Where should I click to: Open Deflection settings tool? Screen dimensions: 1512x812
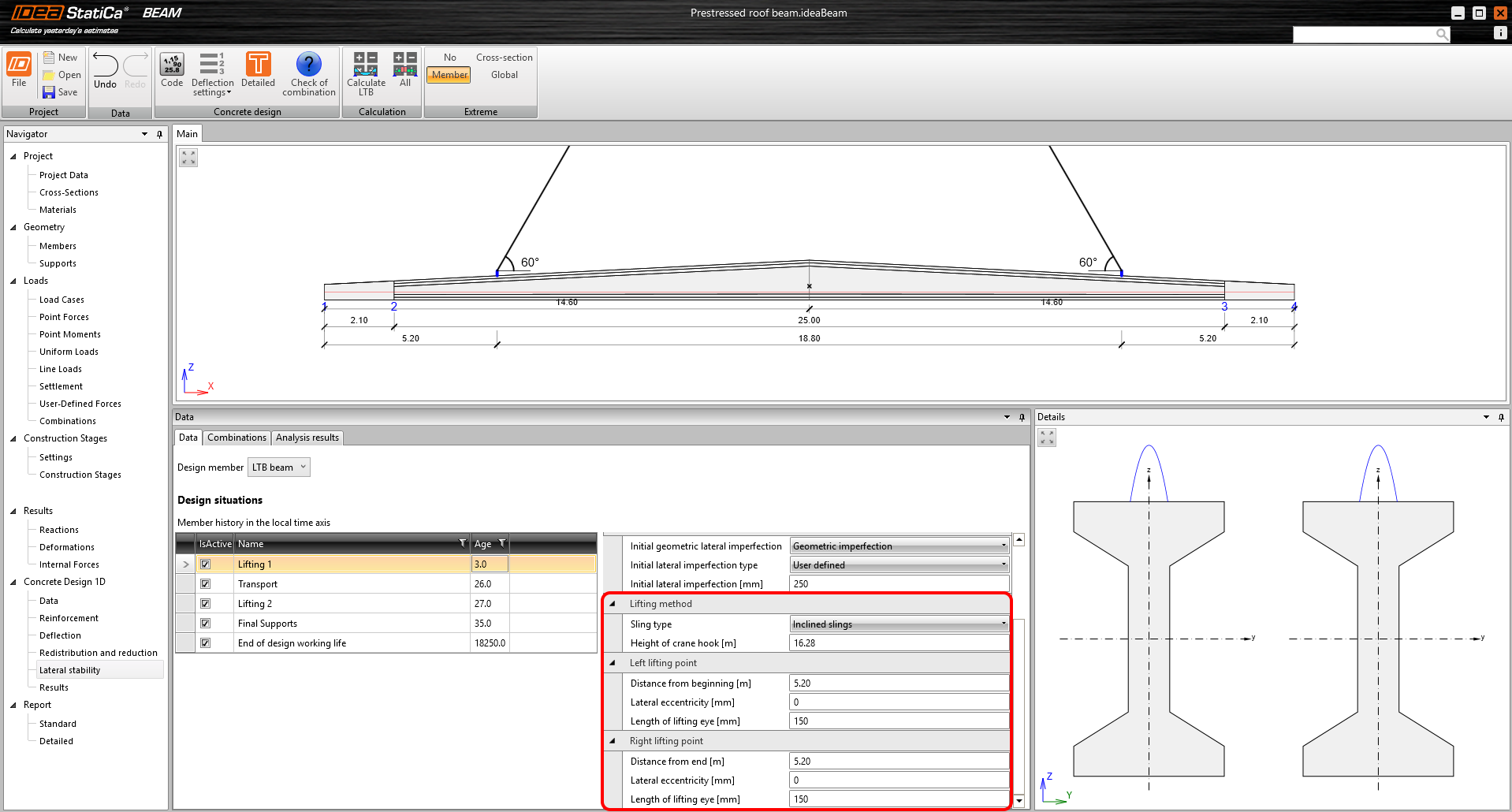pos(211,71)
